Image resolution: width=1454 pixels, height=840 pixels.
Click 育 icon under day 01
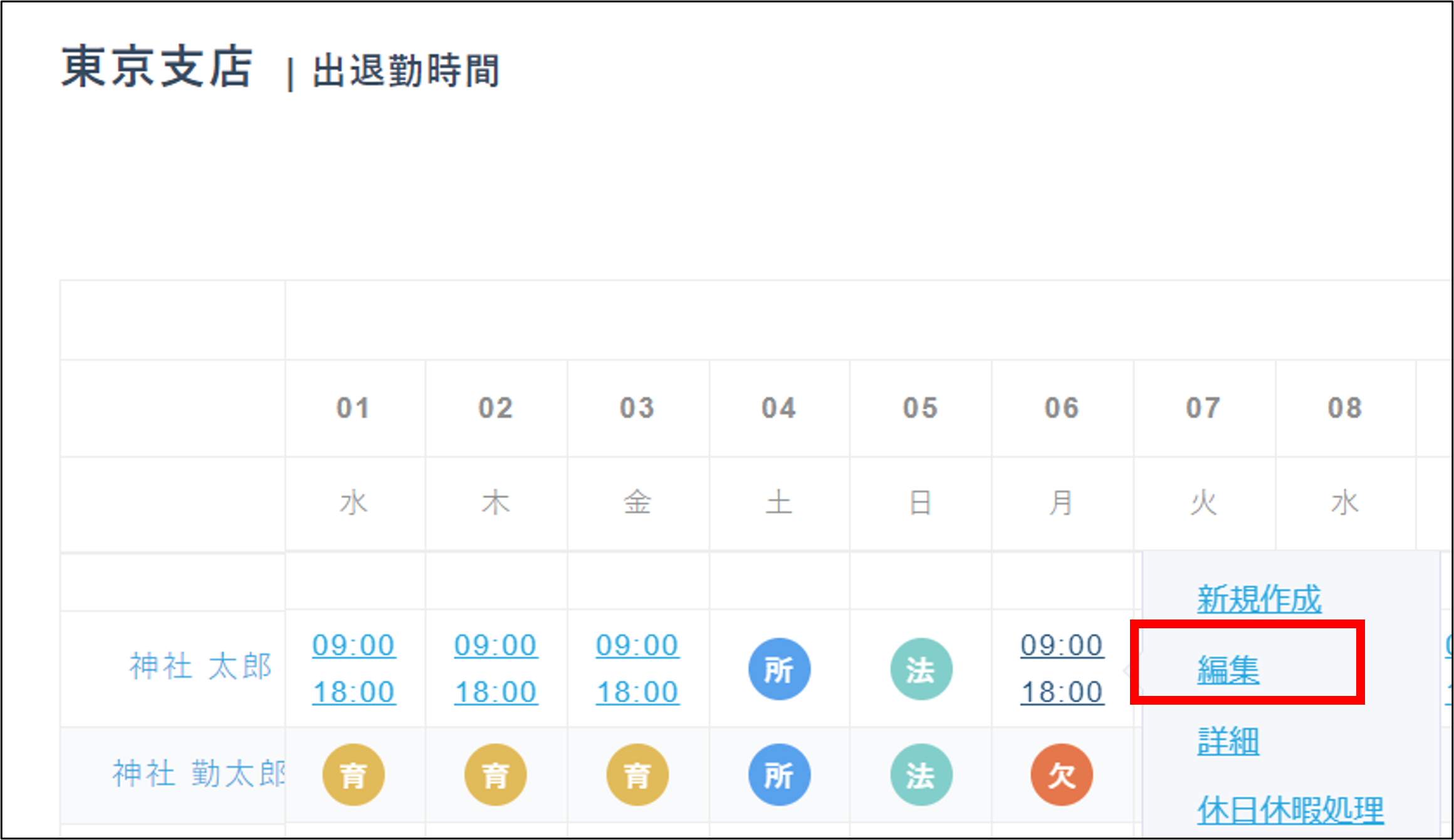click(353, 775)
